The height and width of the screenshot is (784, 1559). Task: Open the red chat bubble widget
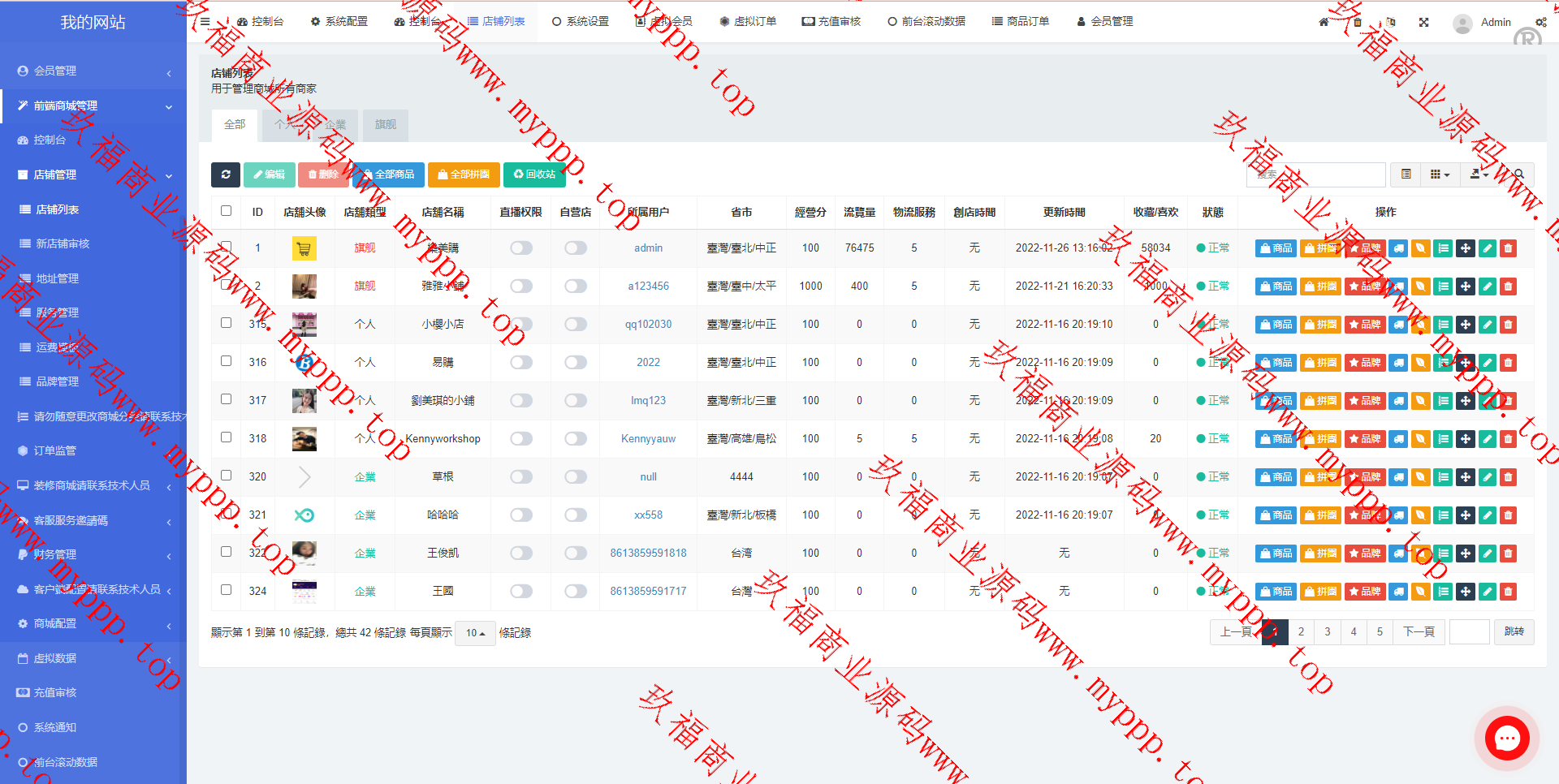(1507, 738)
